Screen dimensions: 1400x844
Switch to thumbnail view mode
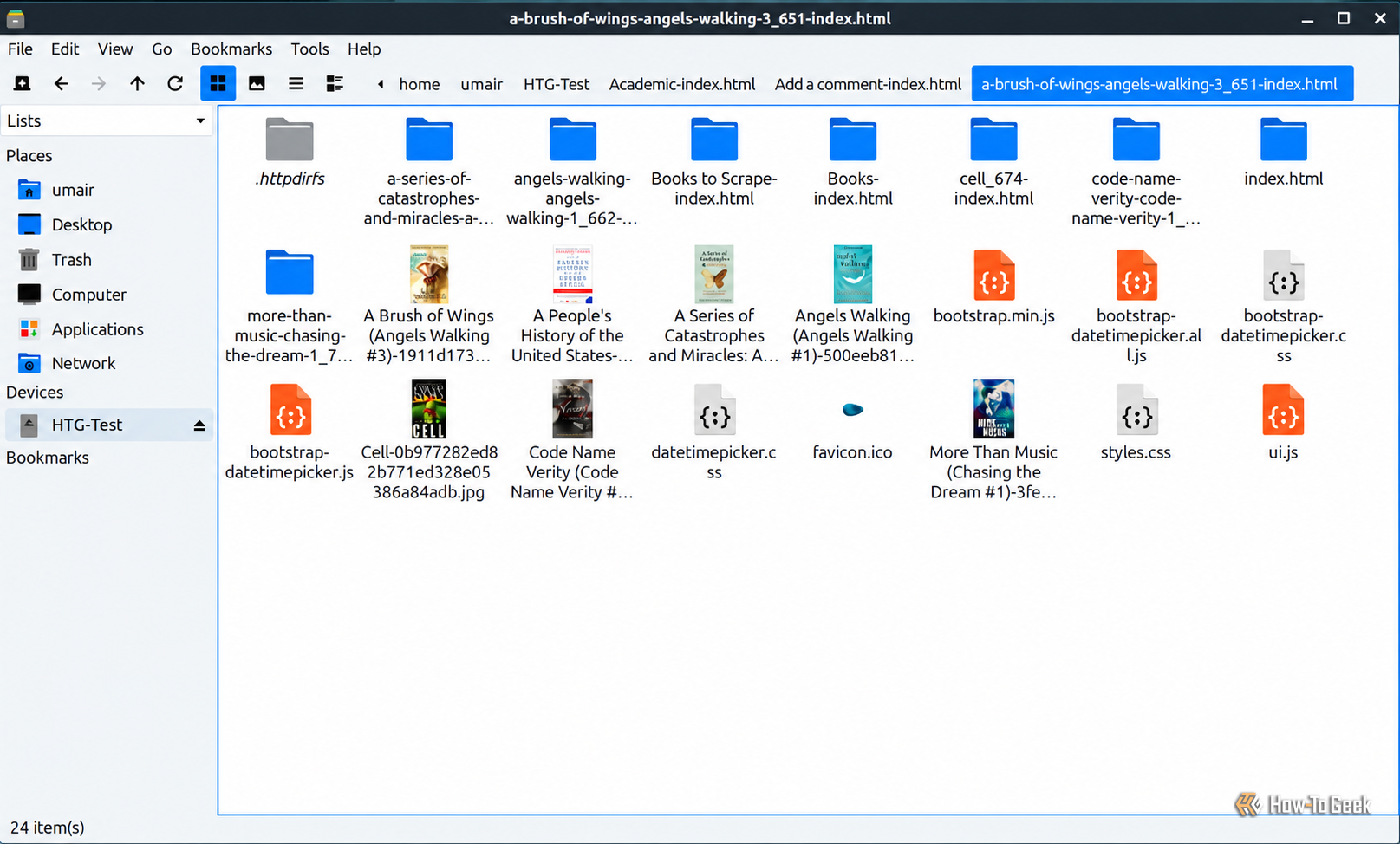click(x=257, y=83)
